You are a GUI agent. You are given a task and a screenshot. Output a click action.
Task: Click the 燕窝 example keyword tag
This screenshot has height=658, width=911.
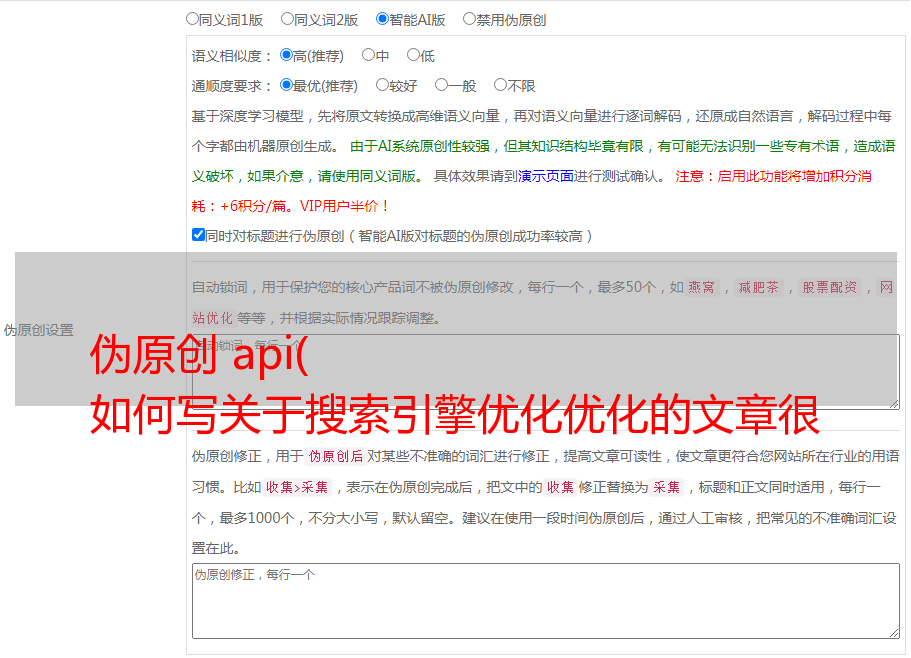[x=702, y=288]
